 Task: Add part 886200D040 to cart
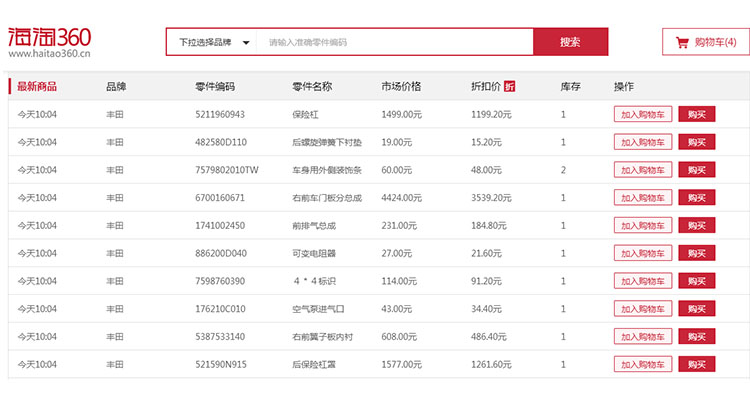(x=643, y=253)
